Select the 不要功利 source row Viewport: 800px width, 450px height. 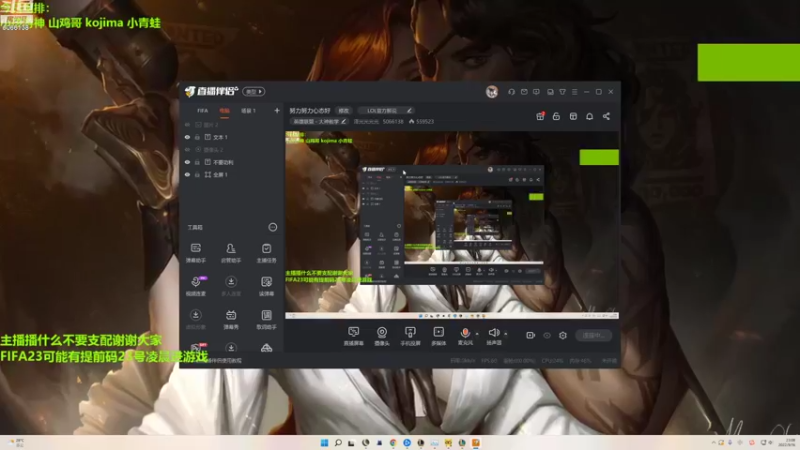point(232,162)
